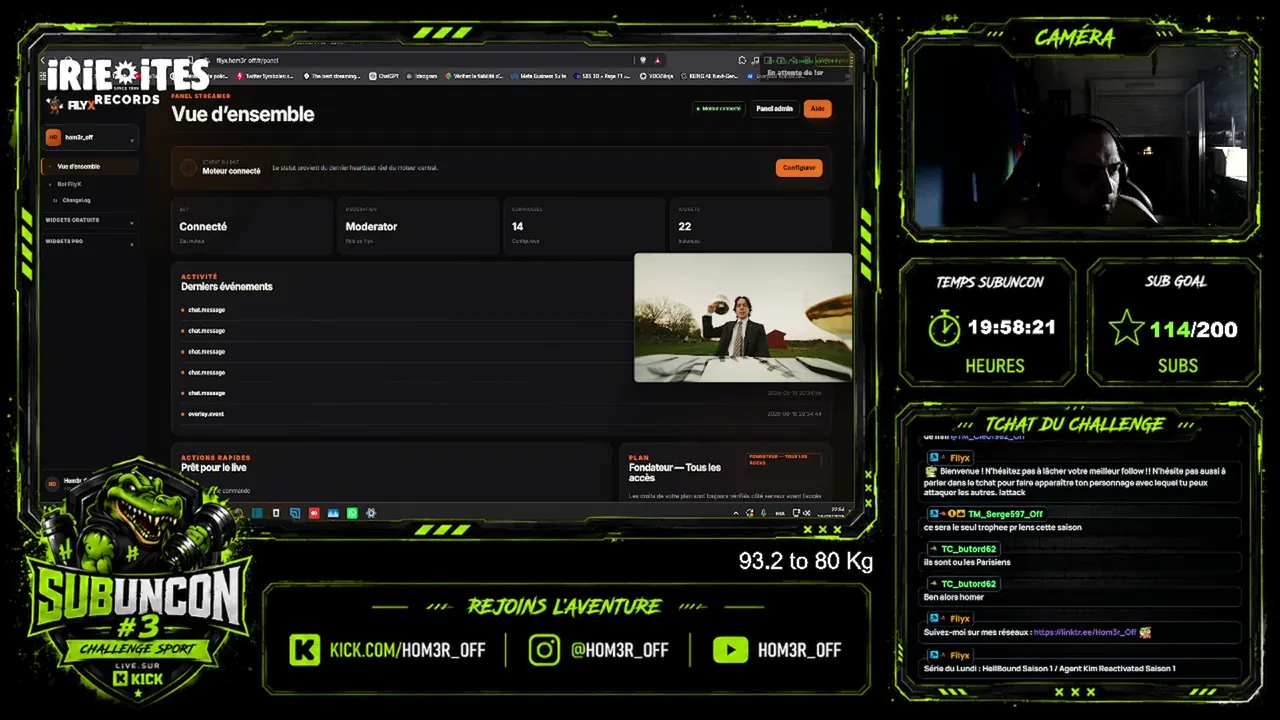This screenshot has height=720, width=1280.
Task: Open the Settings gear in the taskbar
Action: tap(371, 513)
